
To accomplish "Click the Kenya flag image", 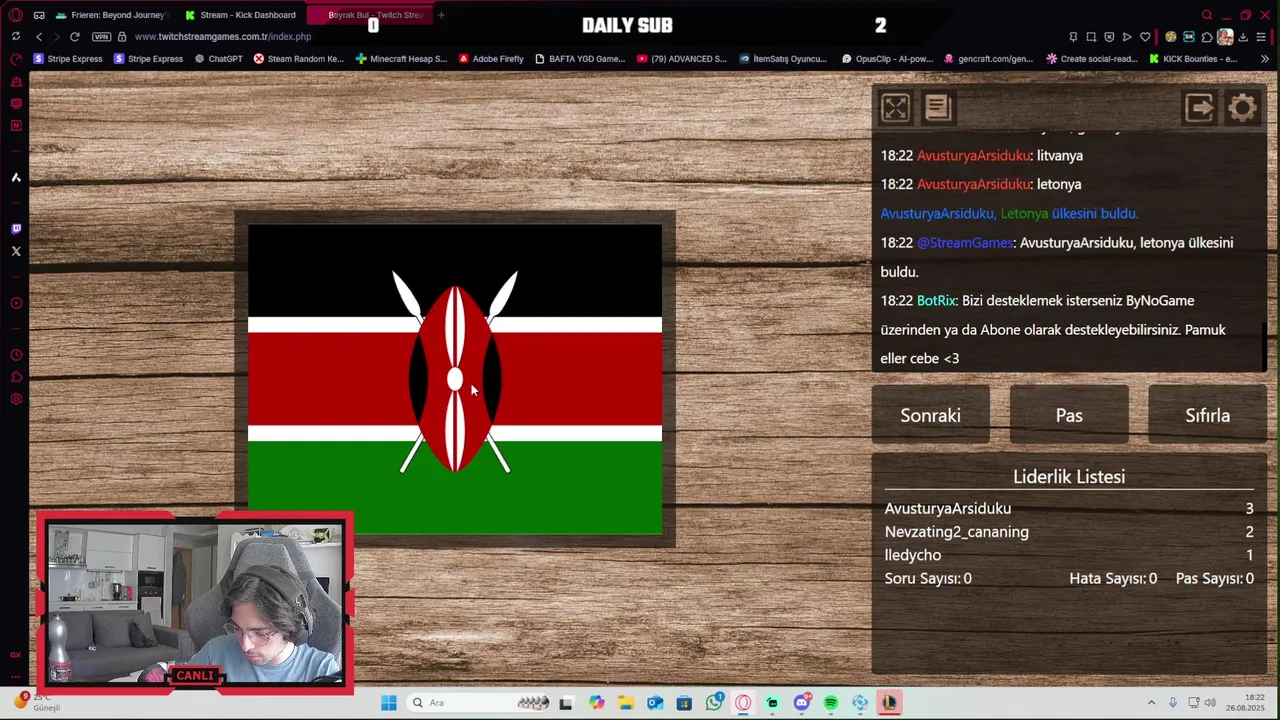I will pos(455,379).
